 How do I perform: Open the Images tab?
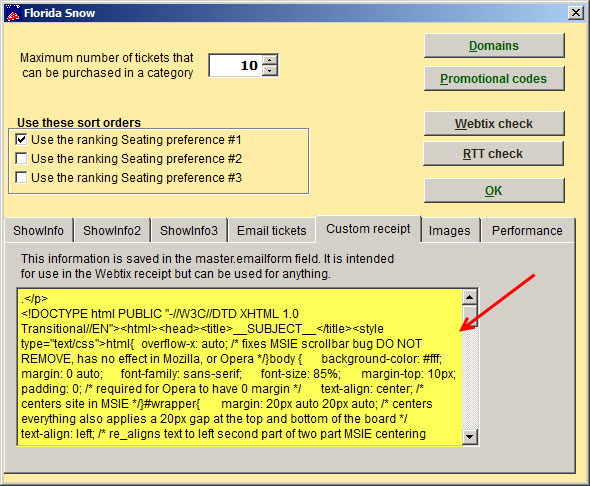tap(450, 230)
